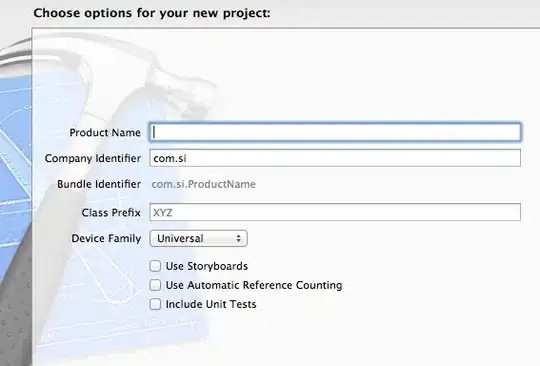540x366 pixels.
Task: Click the Product Name label
Action: coord(105,133)
